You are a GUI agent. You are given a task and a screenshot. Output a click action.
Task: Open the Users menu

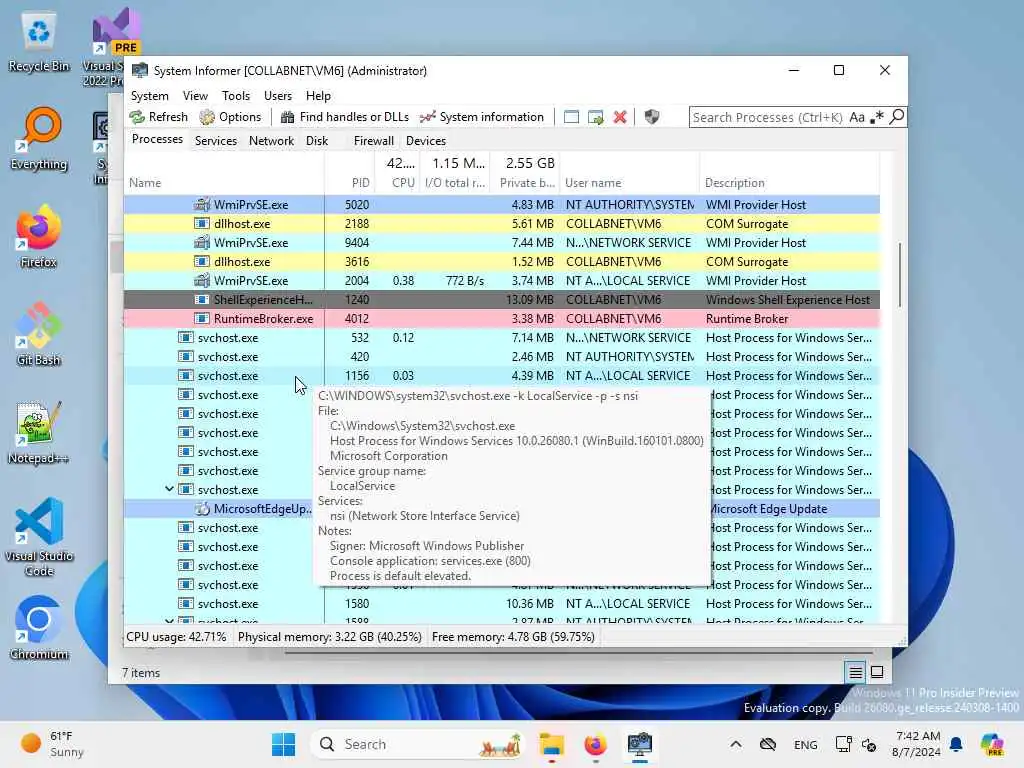(278, 96)
